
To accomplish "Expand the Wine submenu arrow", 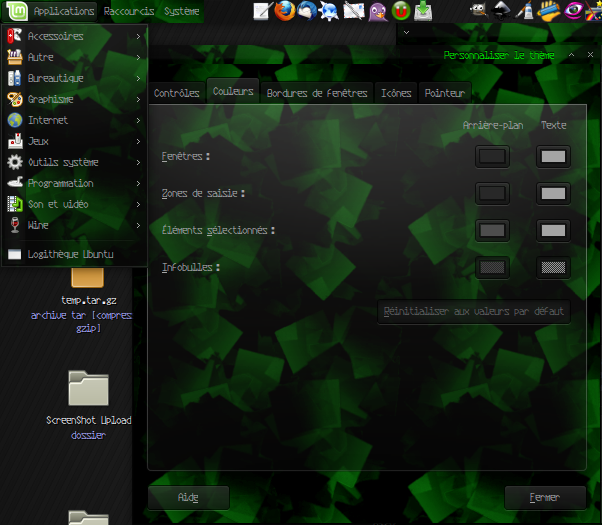I will [x=138, y=225].
